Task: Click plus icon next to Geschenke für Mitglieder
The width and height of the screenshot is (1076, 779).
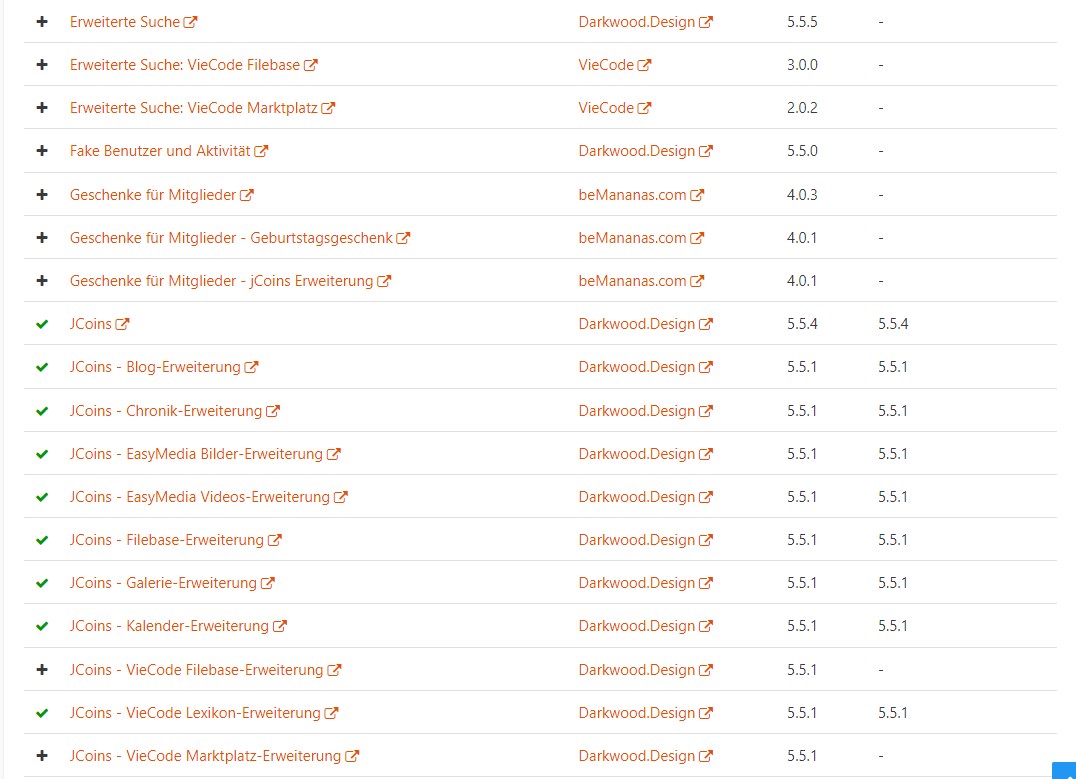Action: 42,195
